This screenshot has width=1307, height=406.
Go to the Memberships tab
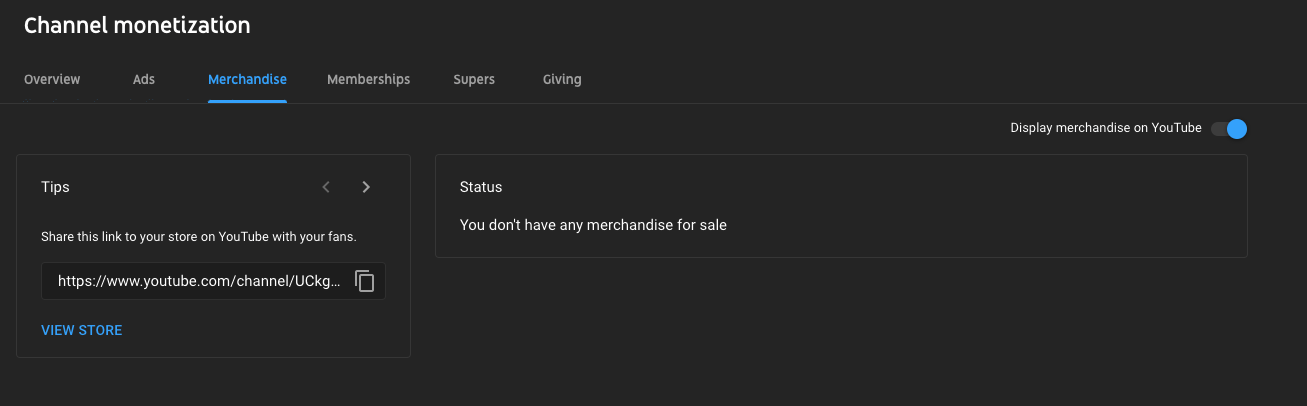(x=368, y=79)
